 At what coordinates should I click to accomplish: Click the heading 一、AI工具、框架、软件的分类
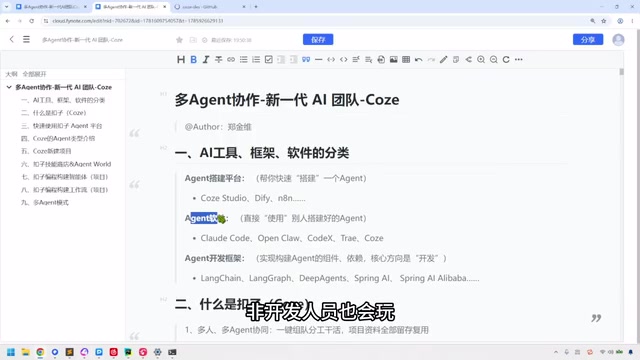pyautogui.click(x=262, y=153)
